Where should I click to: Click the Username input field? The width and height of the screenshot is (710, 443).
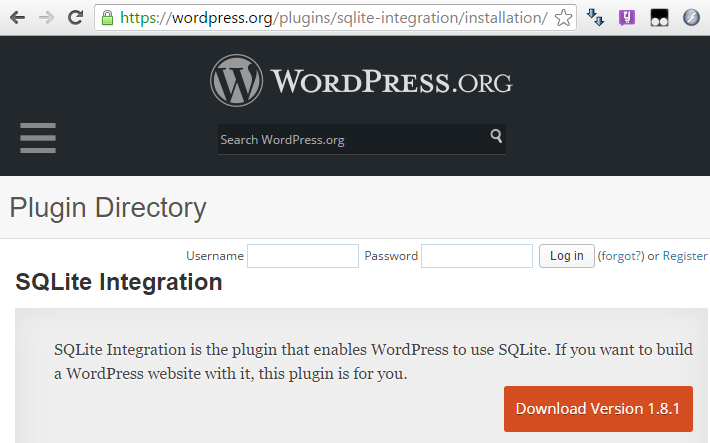tap(303, 256)
